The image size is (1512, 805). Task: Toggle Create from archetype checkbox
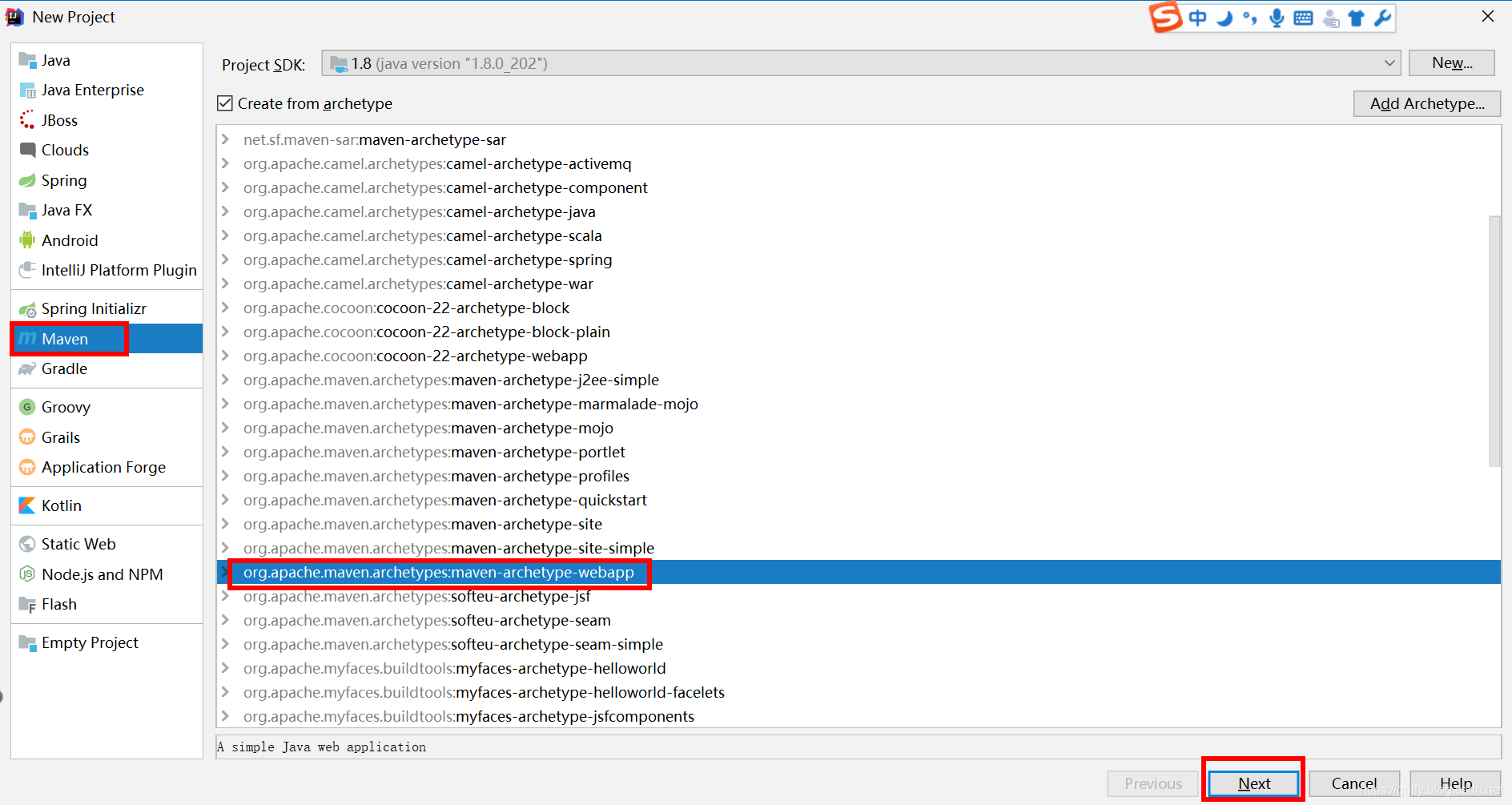pyautogui.click(x=225, y=103)
